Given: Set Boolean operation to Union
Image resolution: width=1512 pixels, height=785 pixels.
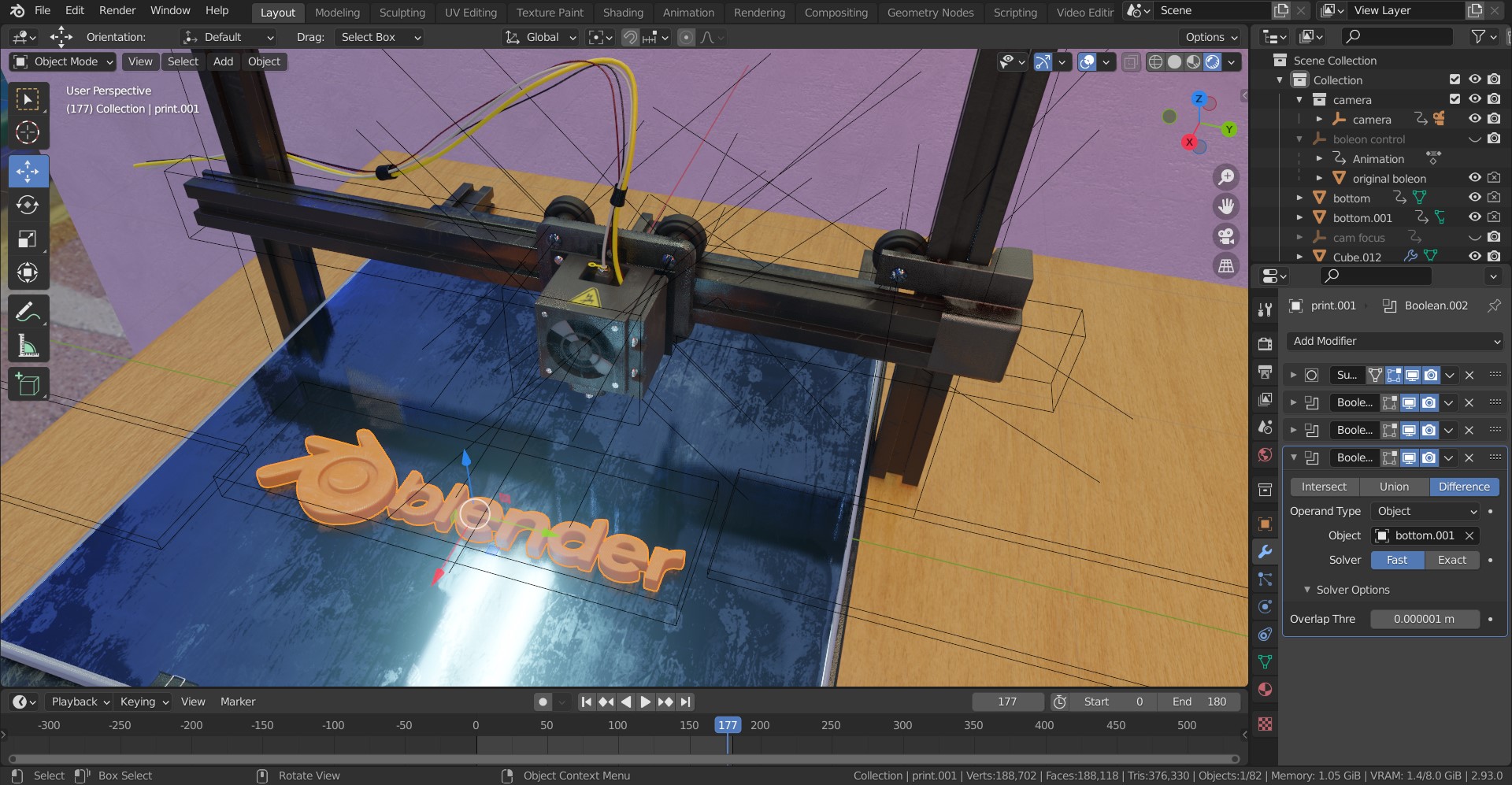Looking at the screenshot, I should click(1393, 487).
